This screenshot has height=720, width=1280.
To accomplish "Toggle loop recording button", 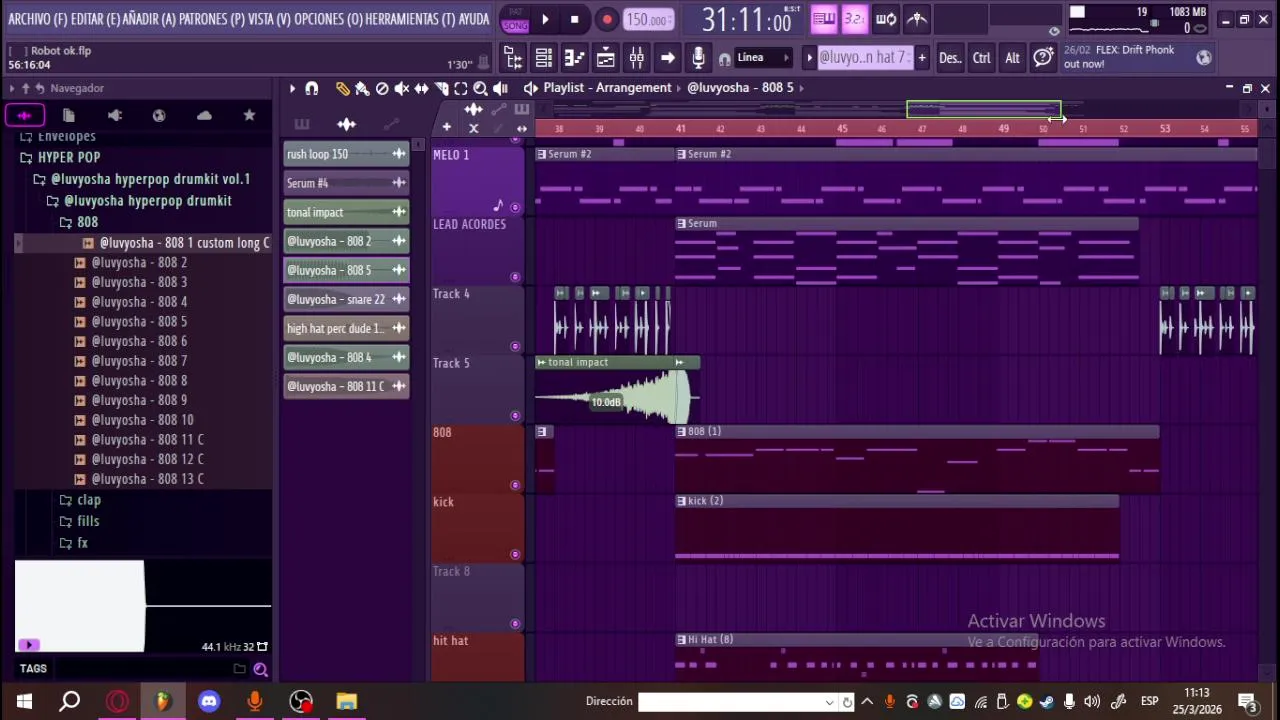I will tap(886, 19).
